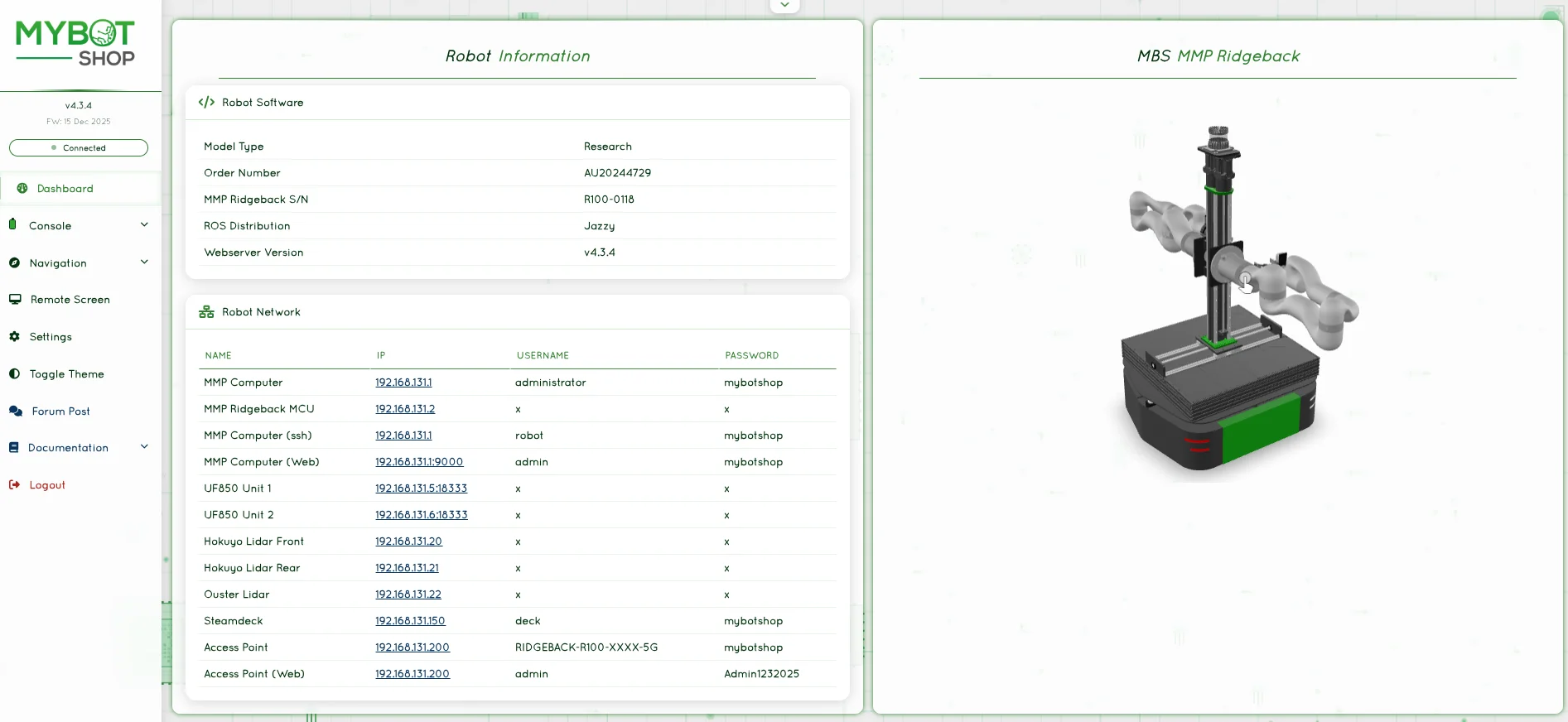Toggle Theme between light and dark

66,374
